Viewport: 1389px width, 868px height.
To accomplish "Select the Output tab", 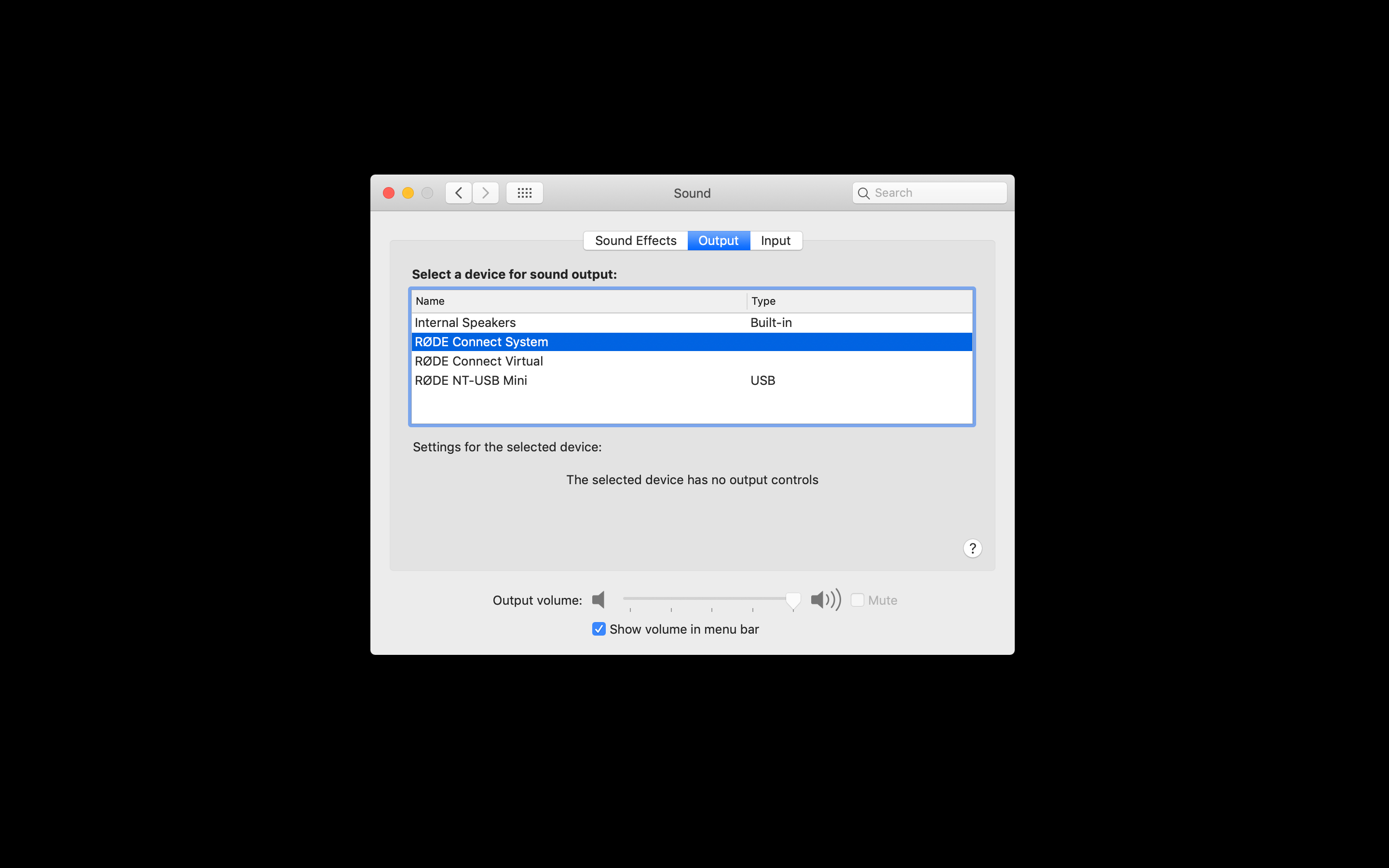I will pos(718,241).
